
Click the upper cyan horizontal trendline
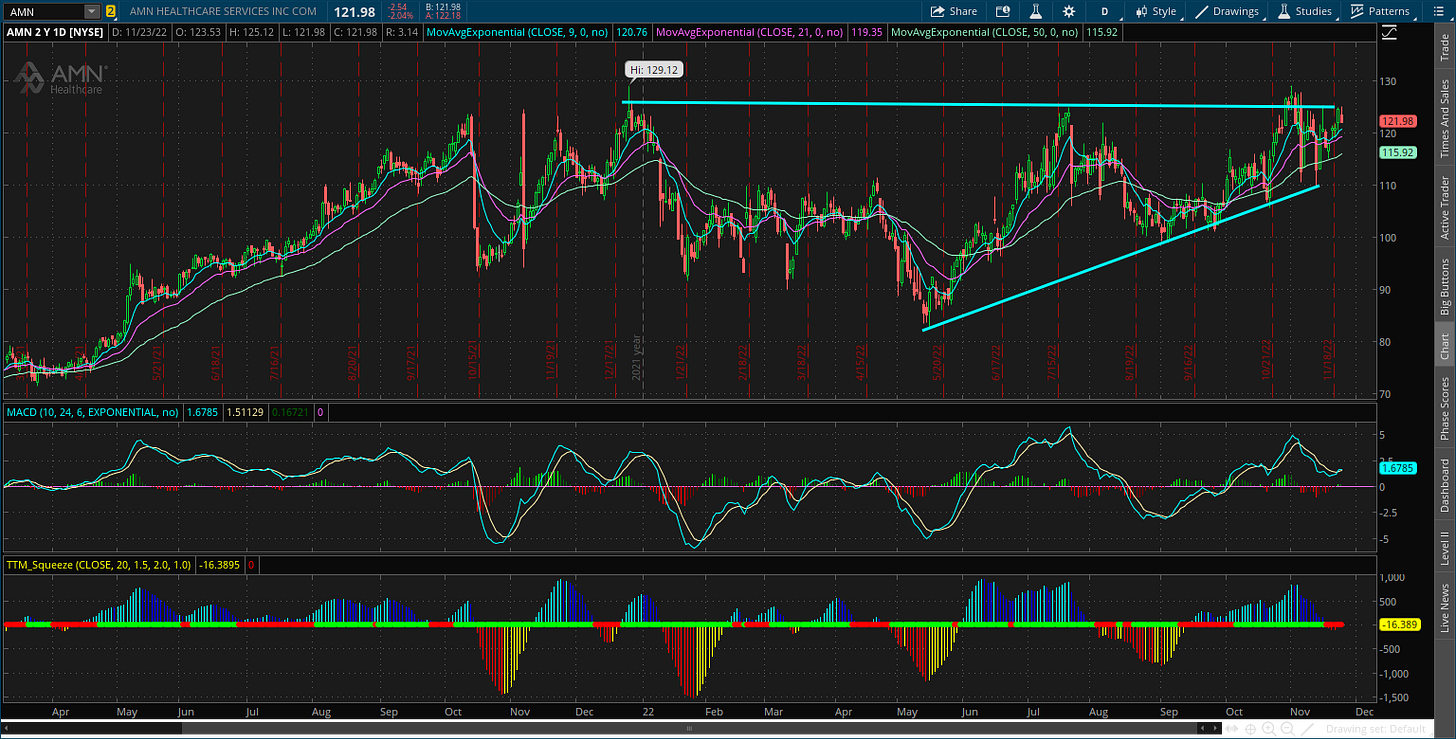(x=980, y=104)
